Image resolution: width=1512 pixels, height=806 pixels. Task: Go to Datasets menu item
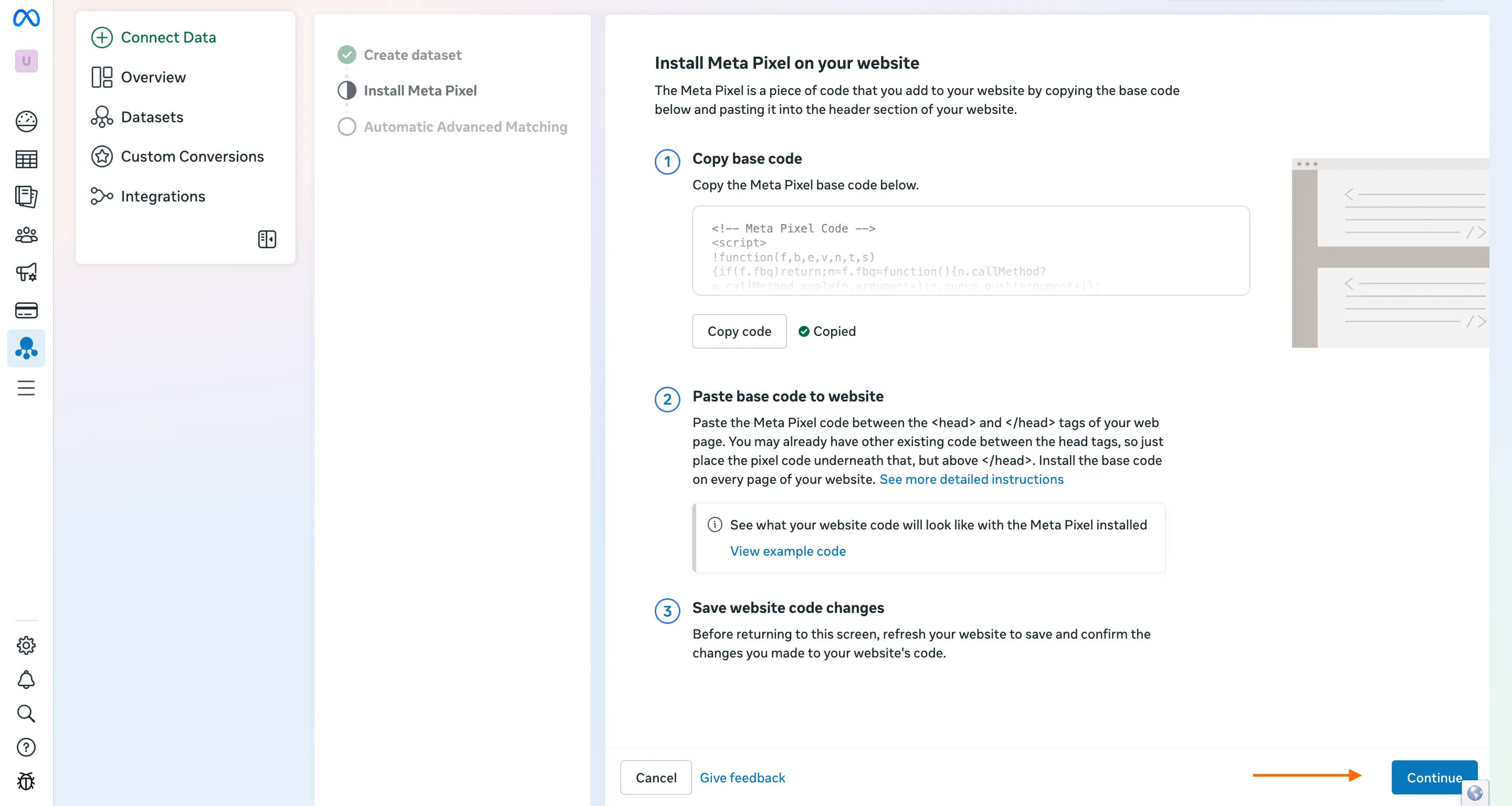pos(151,116)
